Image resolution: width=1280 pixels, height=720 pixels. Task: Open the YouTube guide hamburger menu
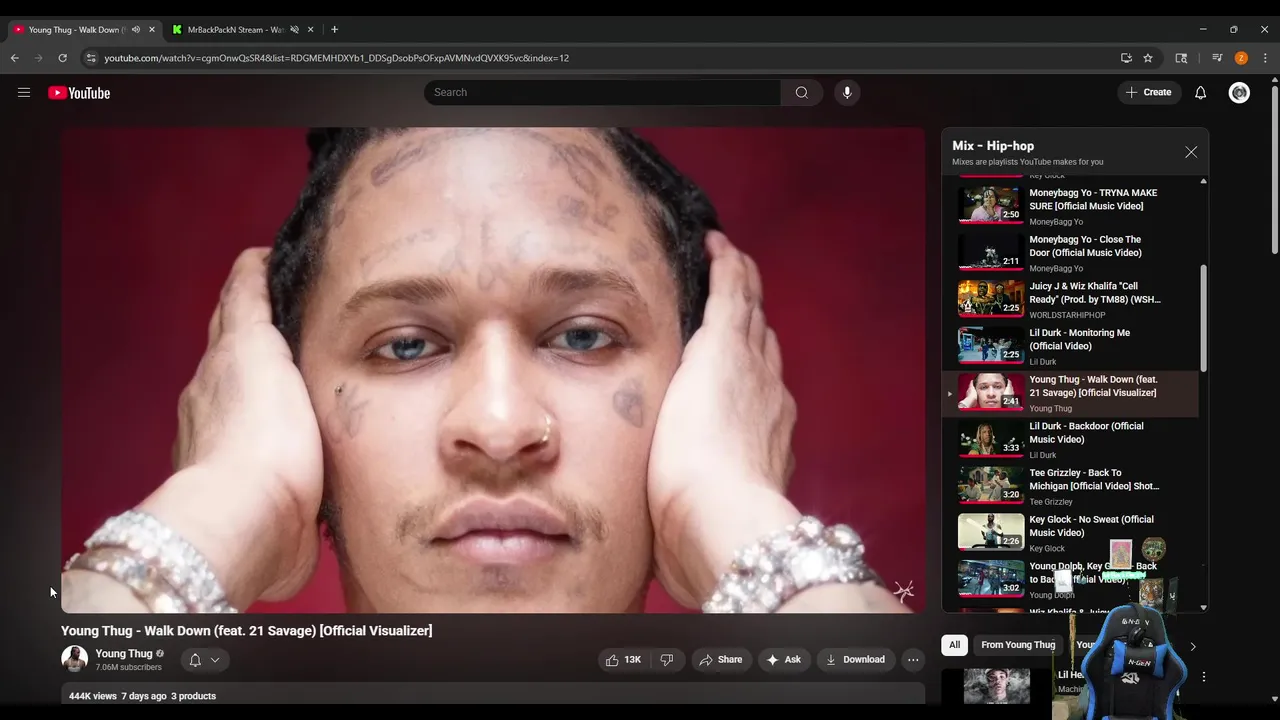[x=24, y=93]
